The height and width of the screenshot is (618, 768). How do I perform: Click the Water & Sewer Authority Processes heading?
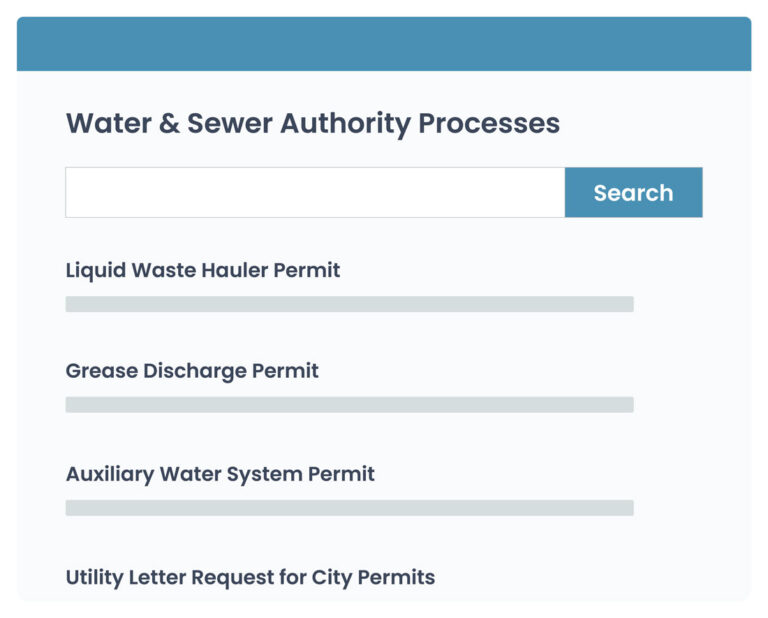click(312, 124)
